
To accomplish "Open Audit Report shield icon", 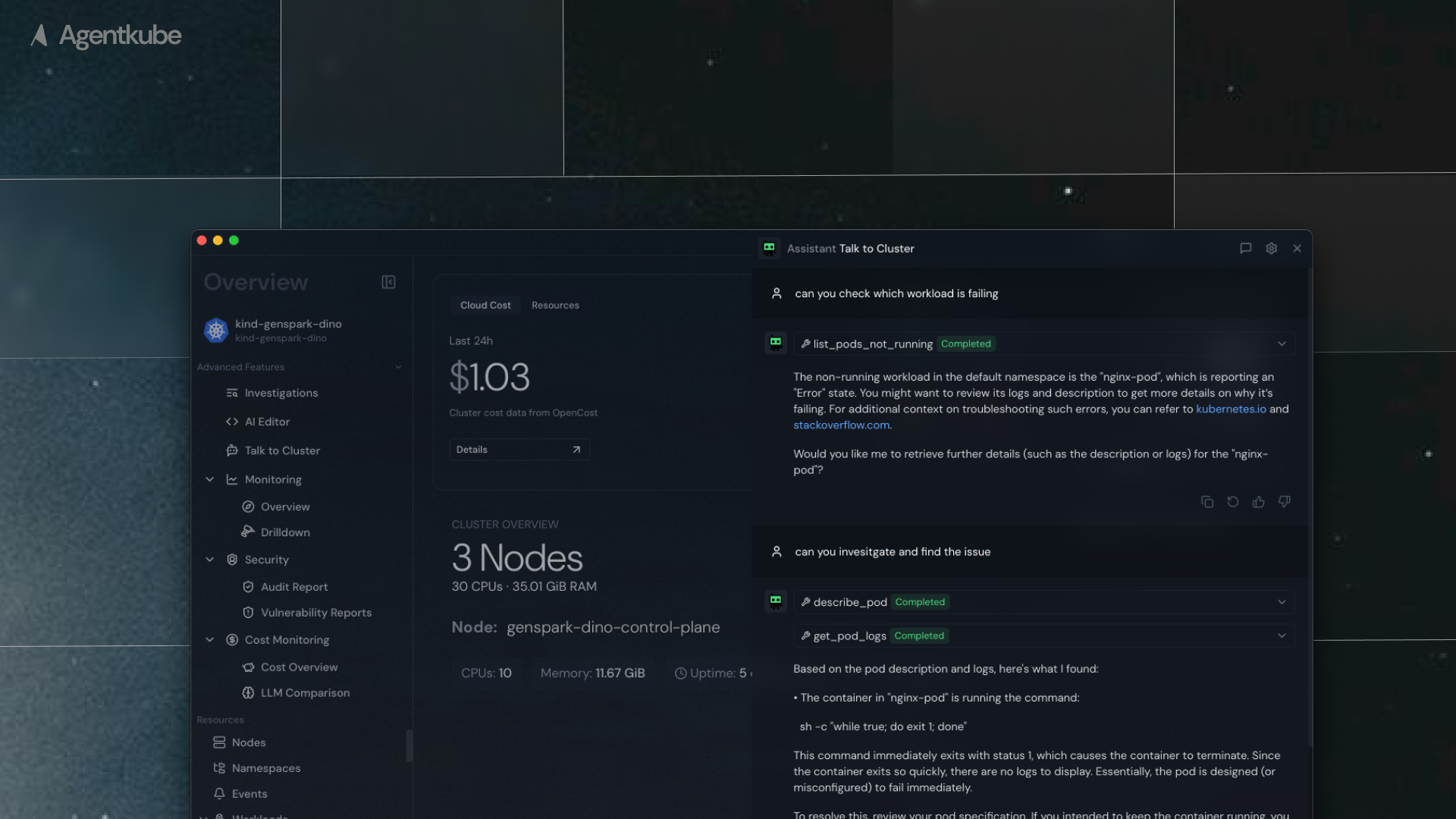I will (x=249, y=586).
